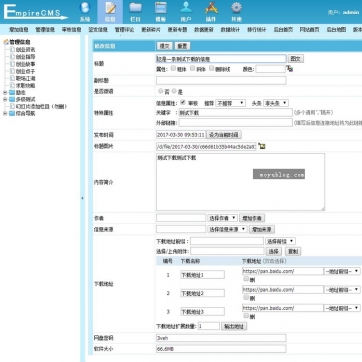
Task: Click the 复制 (copy) button by attachment field
Action: [x=293, y=251]
